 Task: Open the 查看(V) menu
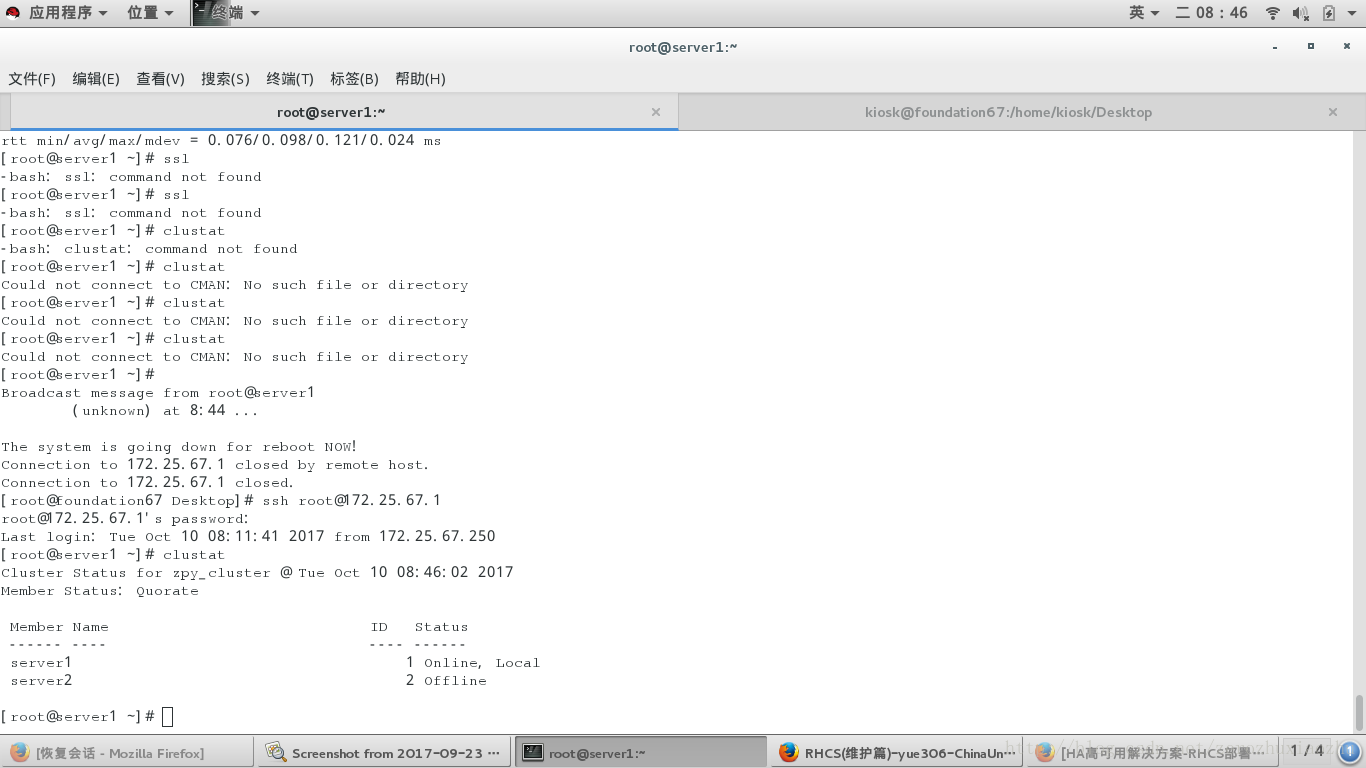(x=161, y=79)
